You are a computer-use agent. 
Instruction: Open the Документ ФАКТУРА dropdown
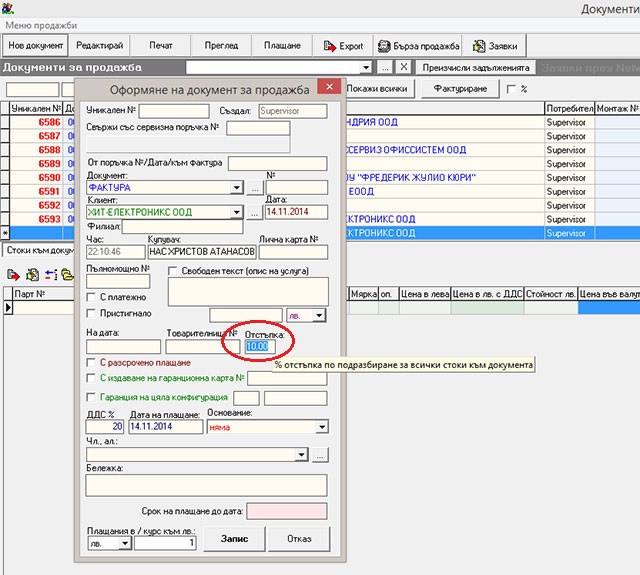click(237, 188)
